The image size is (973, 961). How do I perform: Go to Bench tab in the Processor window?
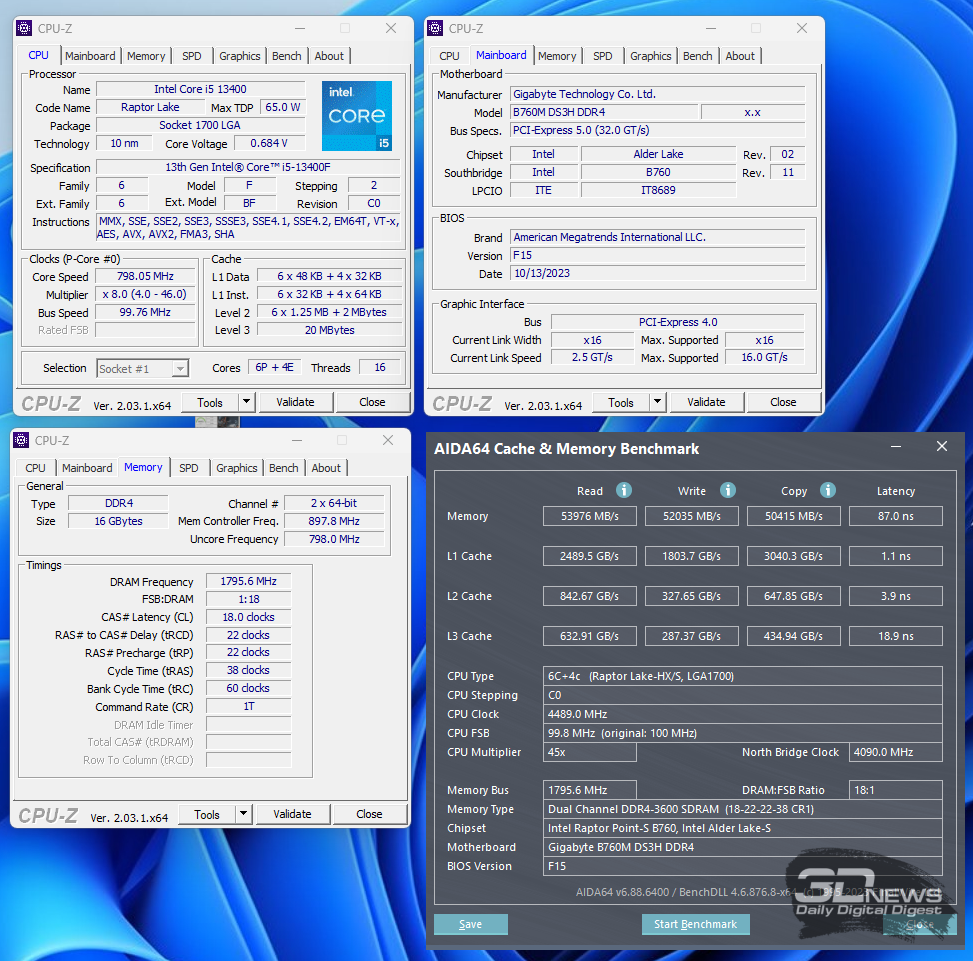click(287, 56)
